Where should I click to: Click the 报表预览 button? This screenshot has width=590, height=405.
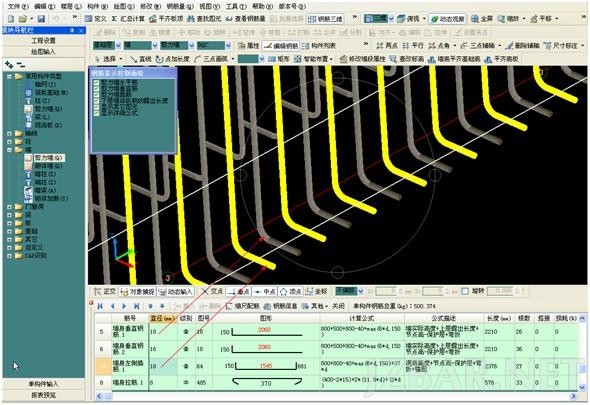(x=44, y=395)
